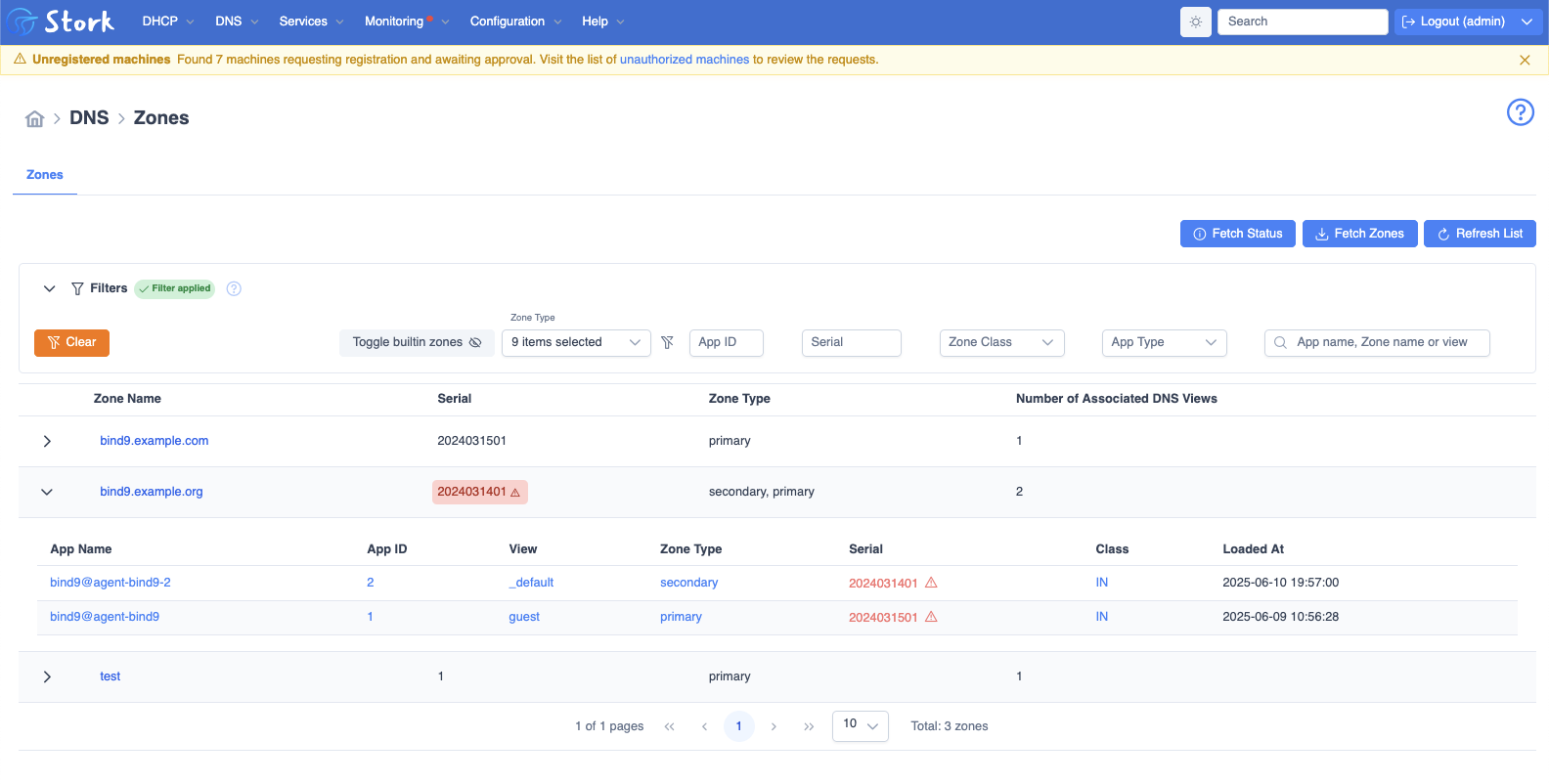Focus the App ID filter field
Viewport: 1549px width, 784px height.
tap(726, 342)
